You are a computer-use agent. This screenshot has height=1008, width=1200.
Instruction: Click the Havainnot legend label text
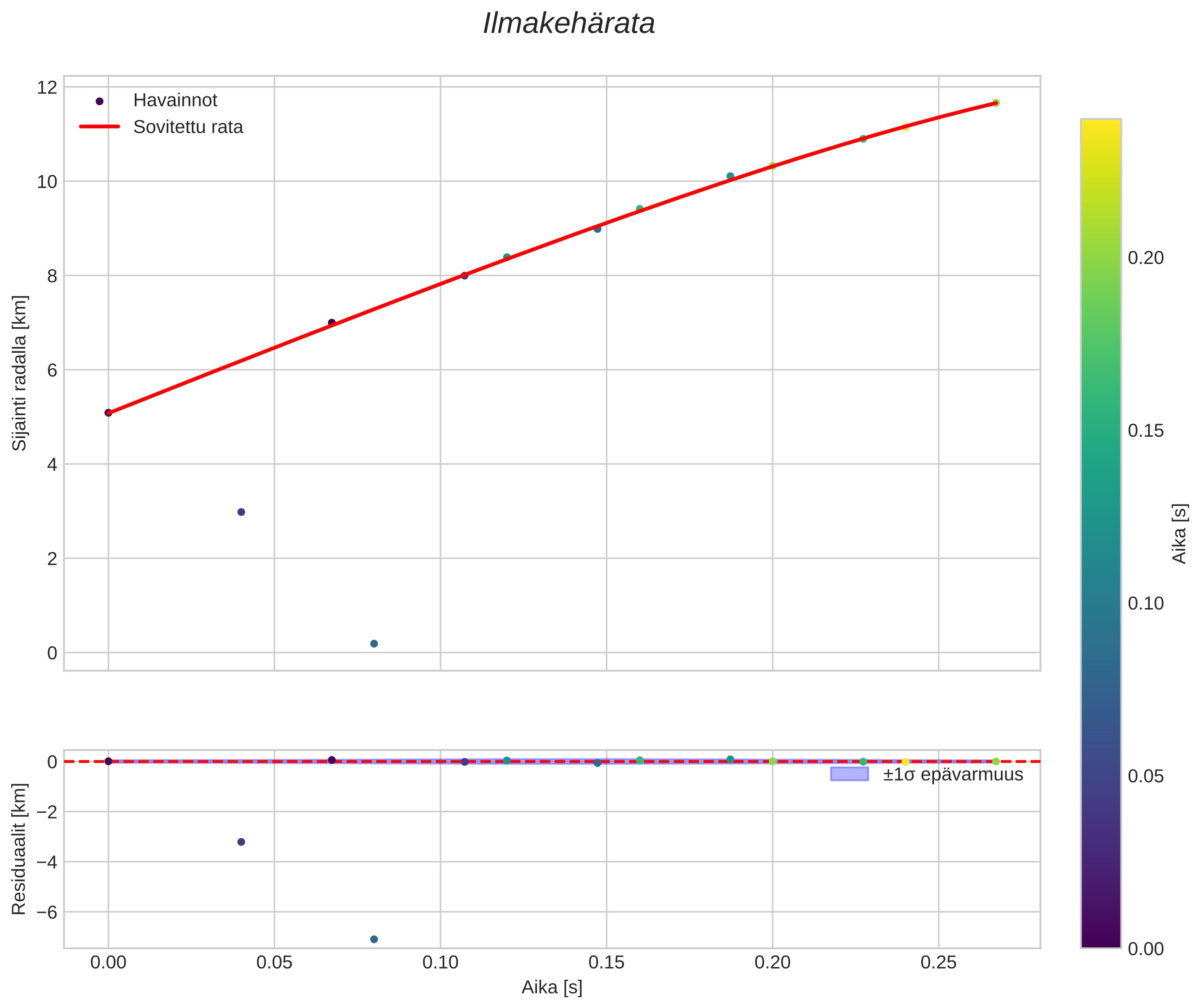(175, 101)
